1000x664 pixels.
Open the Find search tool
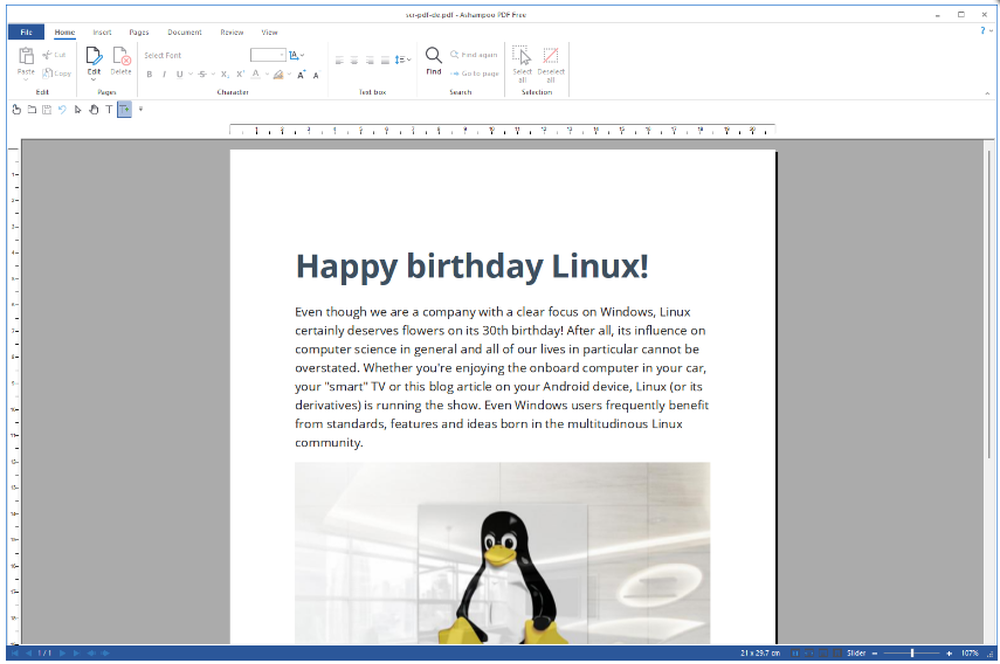[433, 58]
